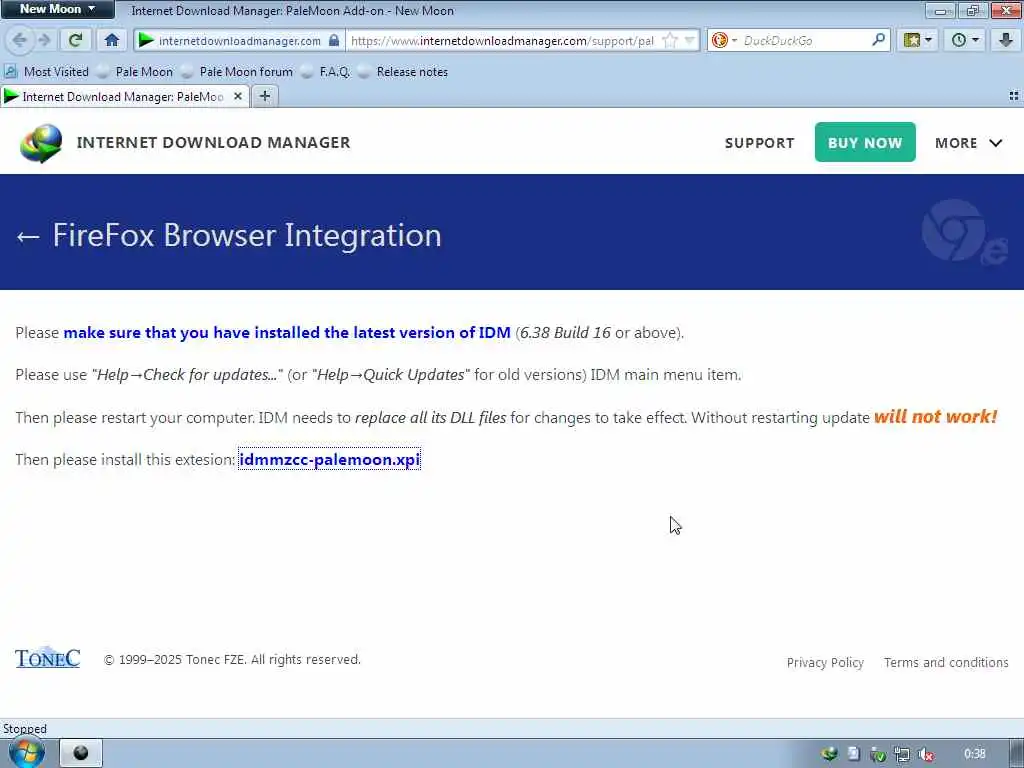This screenshot has height=768, width=1024.
Task: Click the padlock security icon
Action: tap(334, 40)
